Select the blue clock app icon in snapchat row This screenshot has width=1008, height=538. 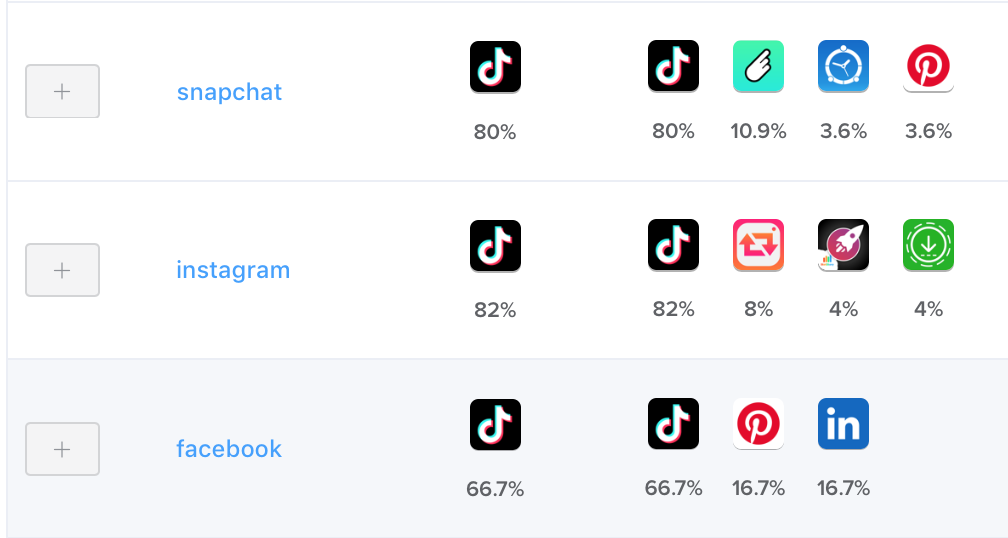pos(843,67)
